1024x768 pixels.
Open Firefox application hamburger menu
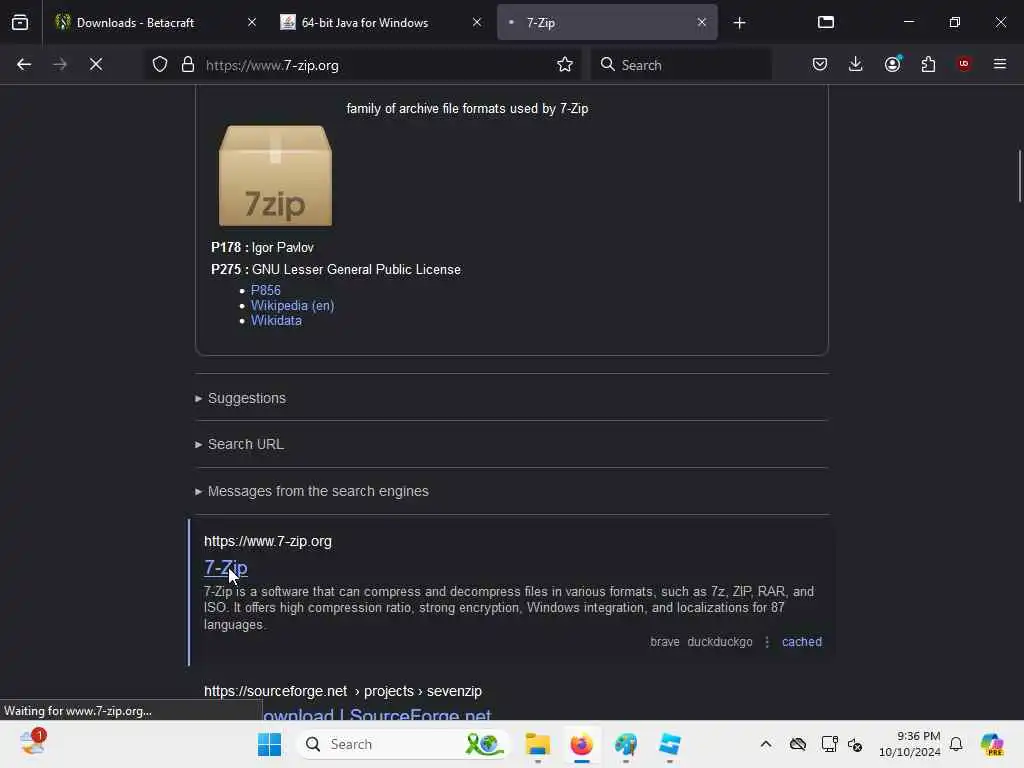pyautogui.click(x=1000, y=64)
